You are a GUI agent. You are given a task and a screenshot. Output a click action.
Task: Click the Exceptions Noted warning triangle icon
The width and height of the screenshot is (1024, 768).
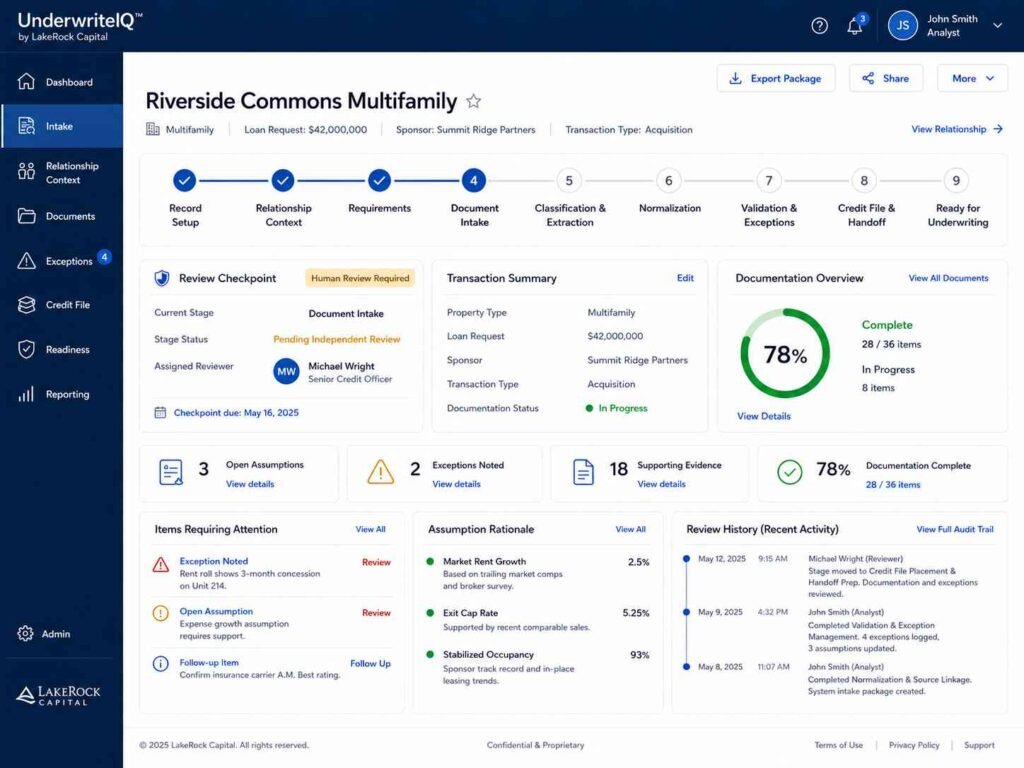380,472
